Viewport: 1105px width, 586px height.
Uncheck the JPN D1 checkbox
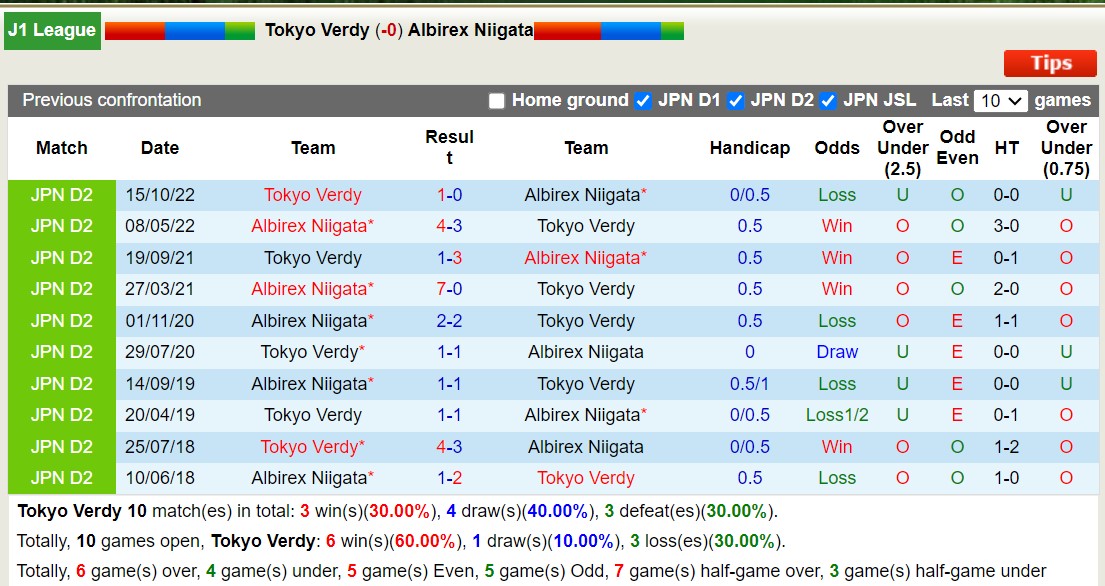pos(641,101)
